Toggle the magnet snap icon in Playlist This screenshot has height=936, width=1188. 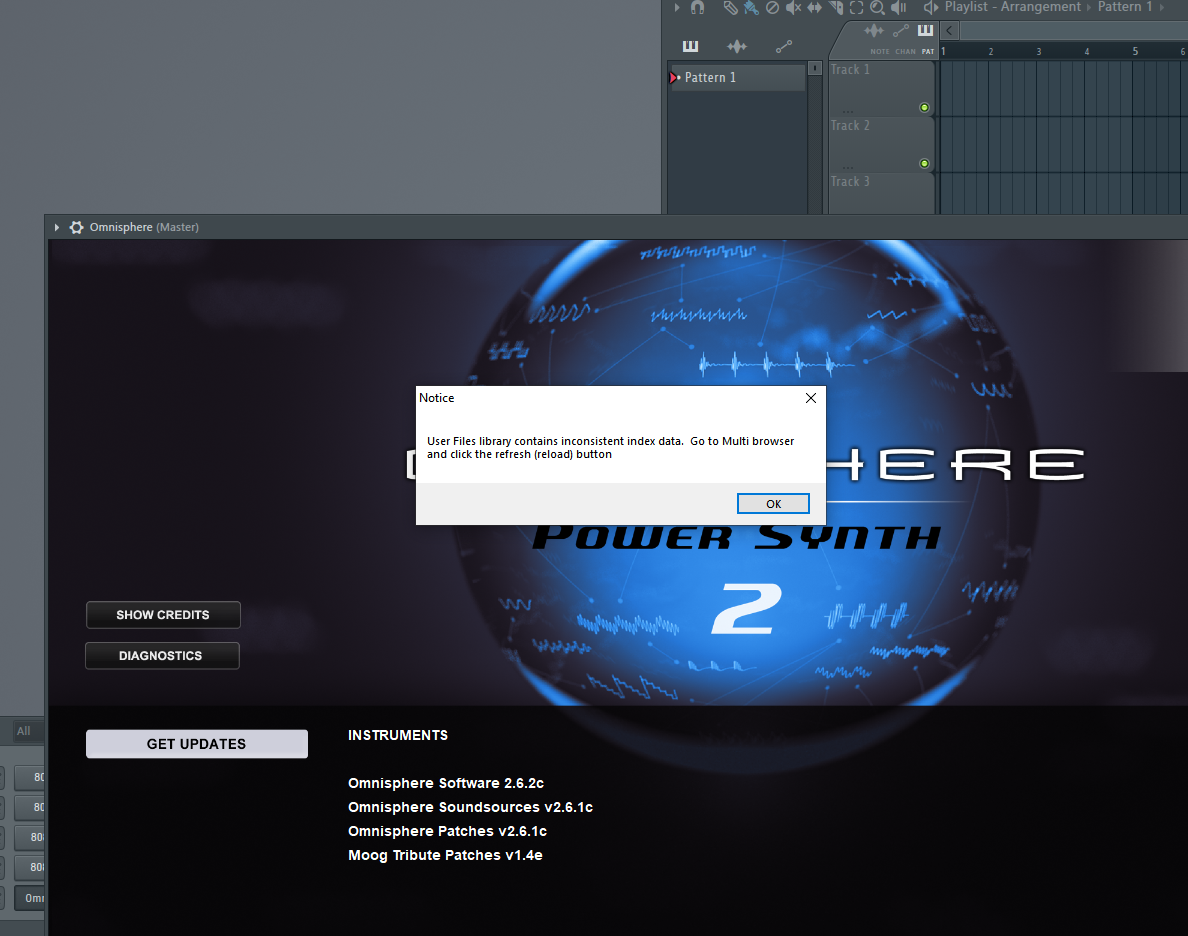(697, 8)
